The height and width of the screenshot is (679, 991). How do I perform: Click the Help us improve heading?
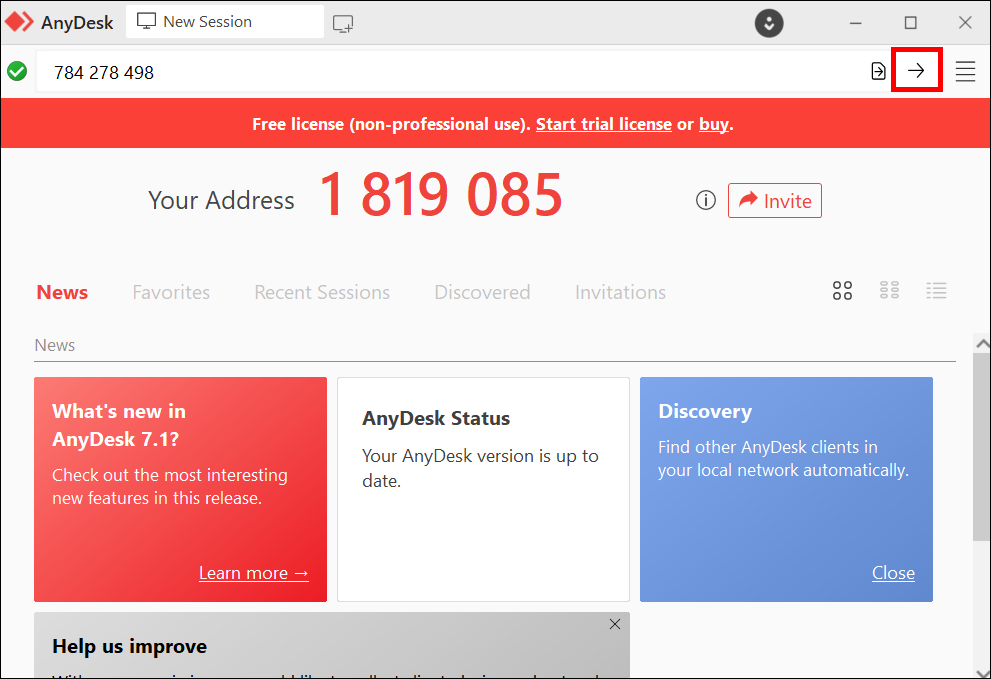coord(130,646)
